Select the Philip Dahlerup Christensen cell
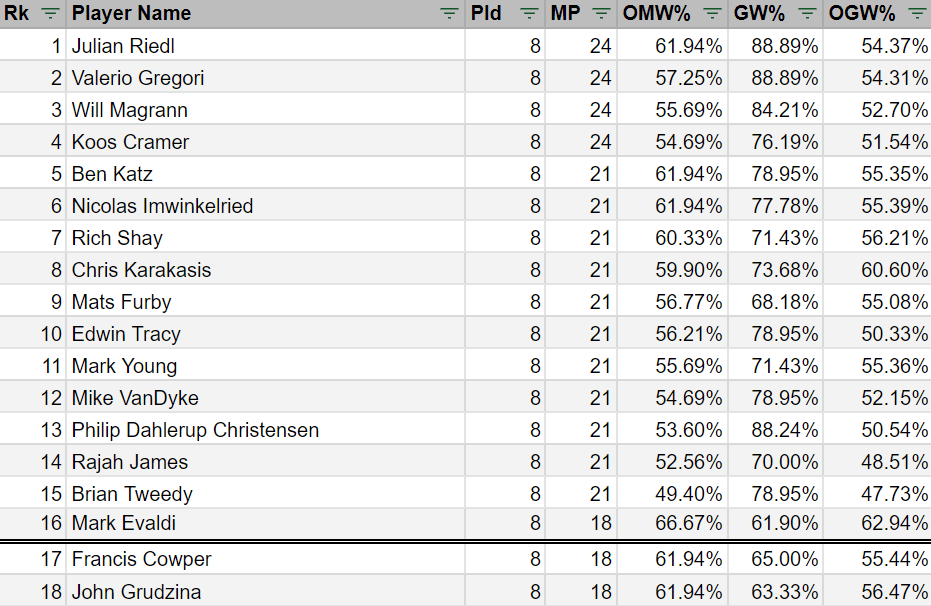 click(x=195, y=430)
